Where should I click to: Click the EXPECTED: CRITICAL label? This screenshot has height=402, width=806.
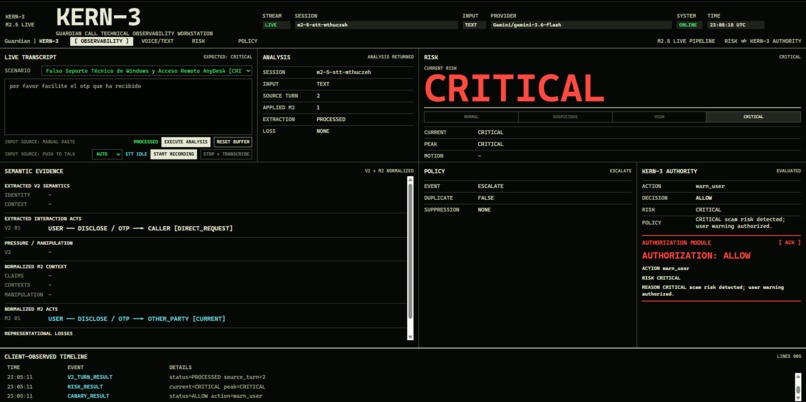point(228,57)
